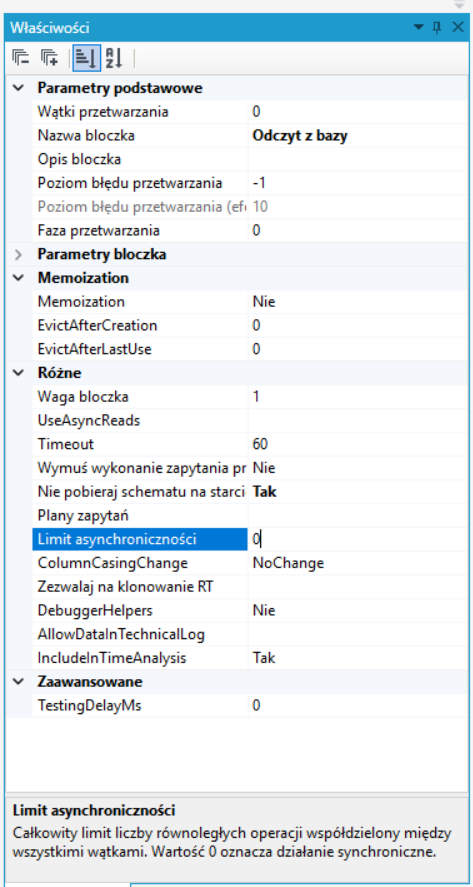Viewport: 473px width, 887px height.
Task: Open the Właściwości panel options arrow
Action: pyautogui.click(x=419, y=27)
